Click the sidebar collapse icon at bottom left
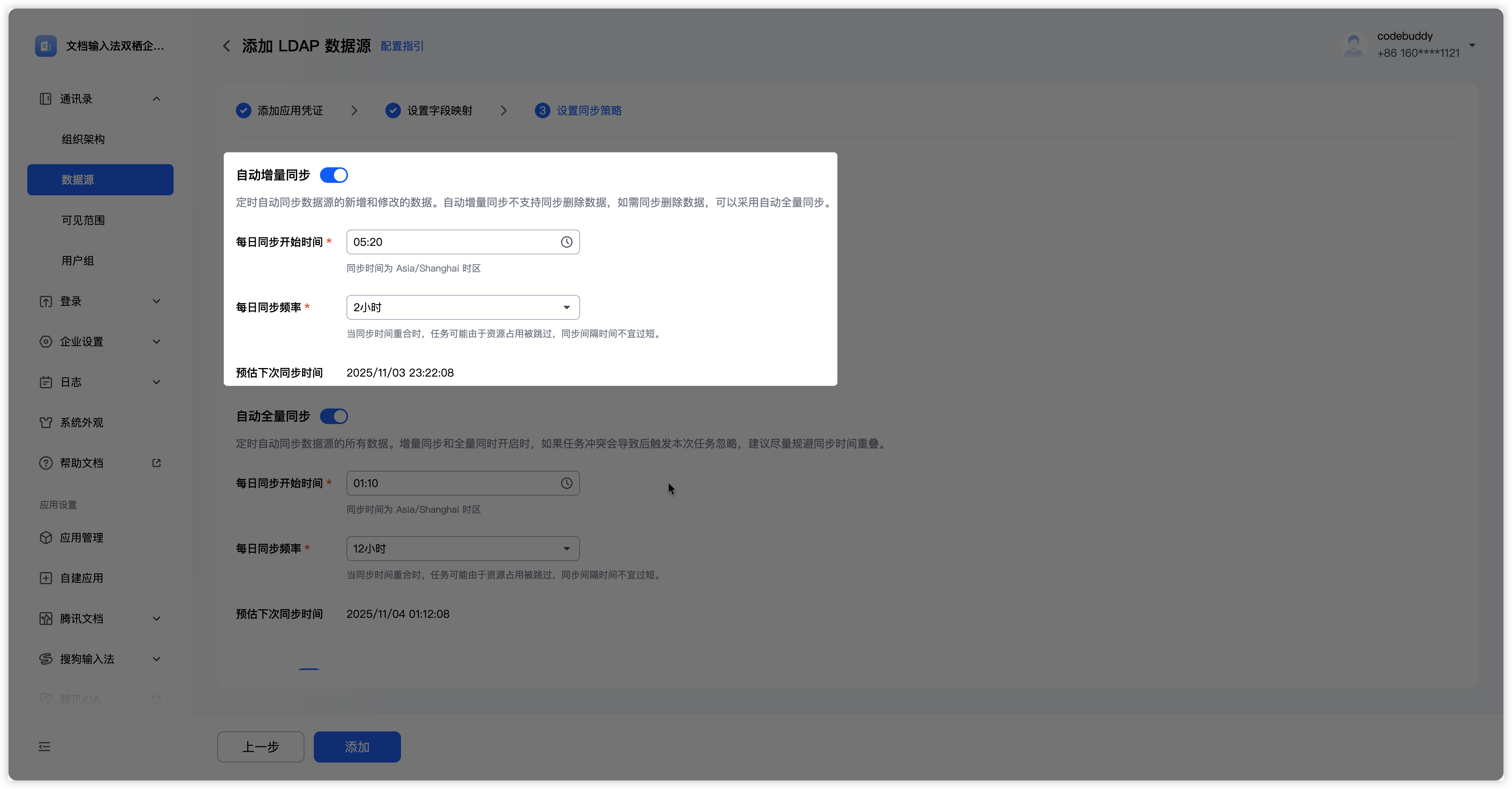This screenshot has height=789, width=1512. point(45,747)
